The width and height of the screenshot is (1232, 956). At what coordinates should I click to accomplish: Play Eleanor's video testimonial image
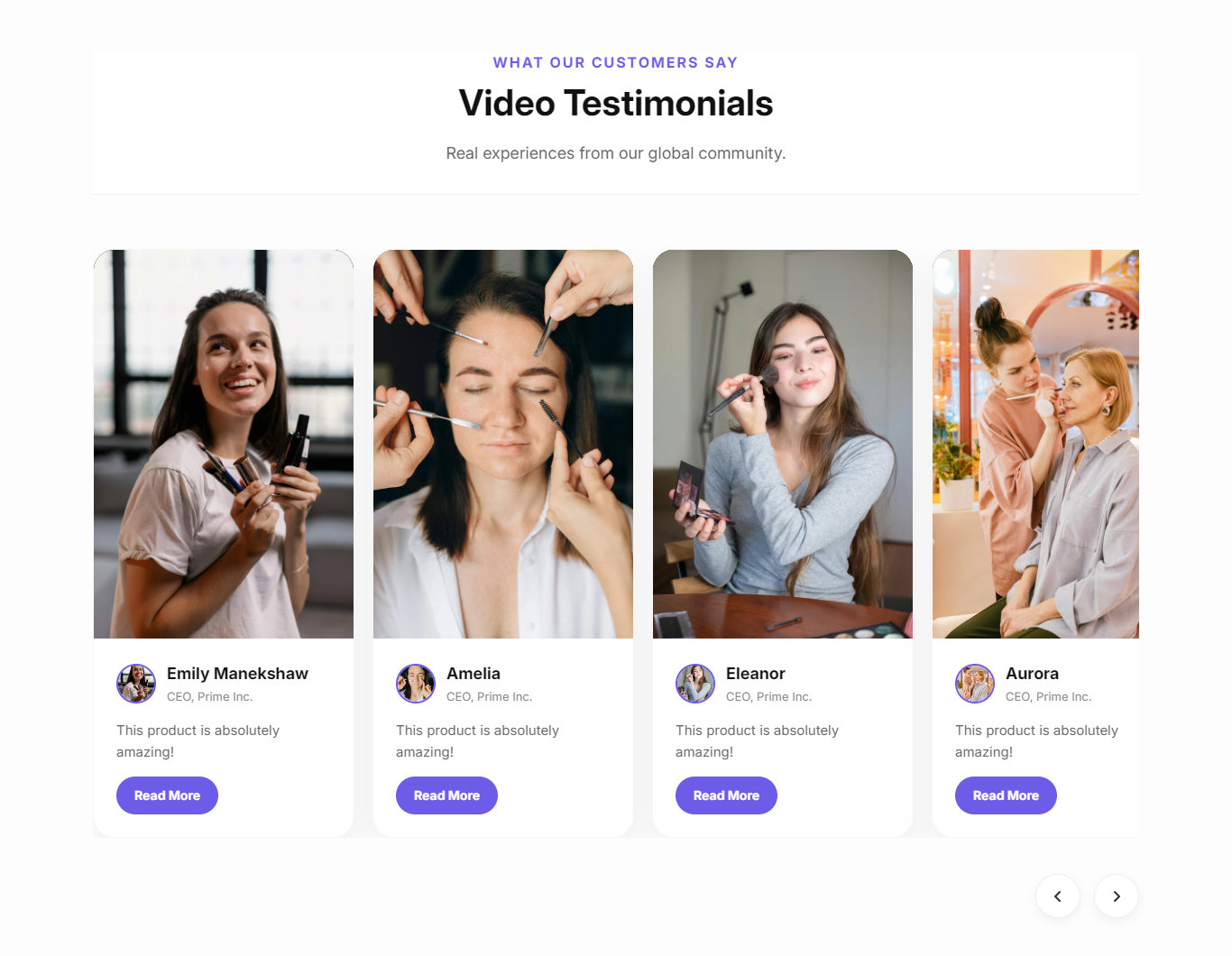[x=783, y=444]
